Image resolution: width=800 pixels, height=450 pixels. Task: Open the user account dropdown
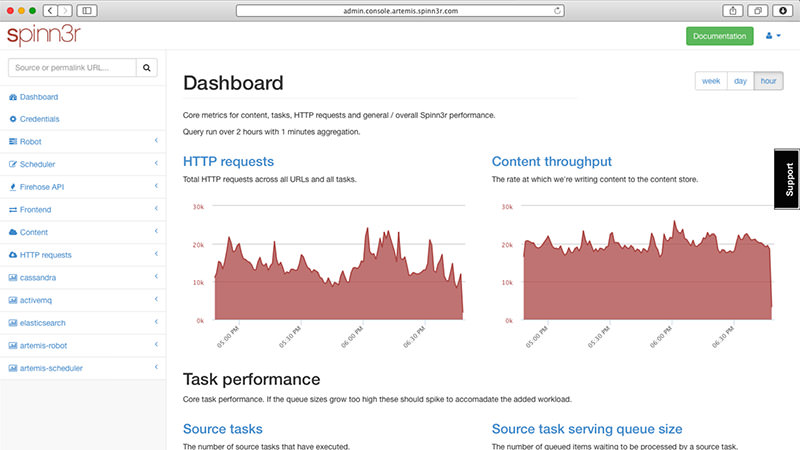772,36
